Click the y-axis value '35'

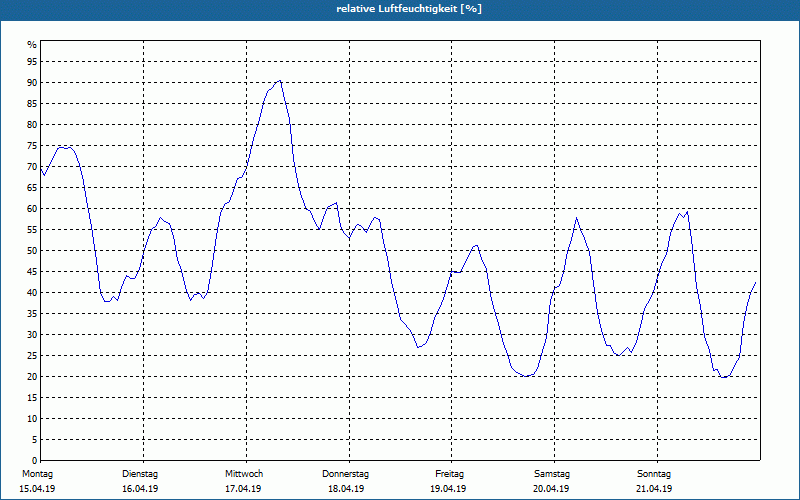[32, 314]
